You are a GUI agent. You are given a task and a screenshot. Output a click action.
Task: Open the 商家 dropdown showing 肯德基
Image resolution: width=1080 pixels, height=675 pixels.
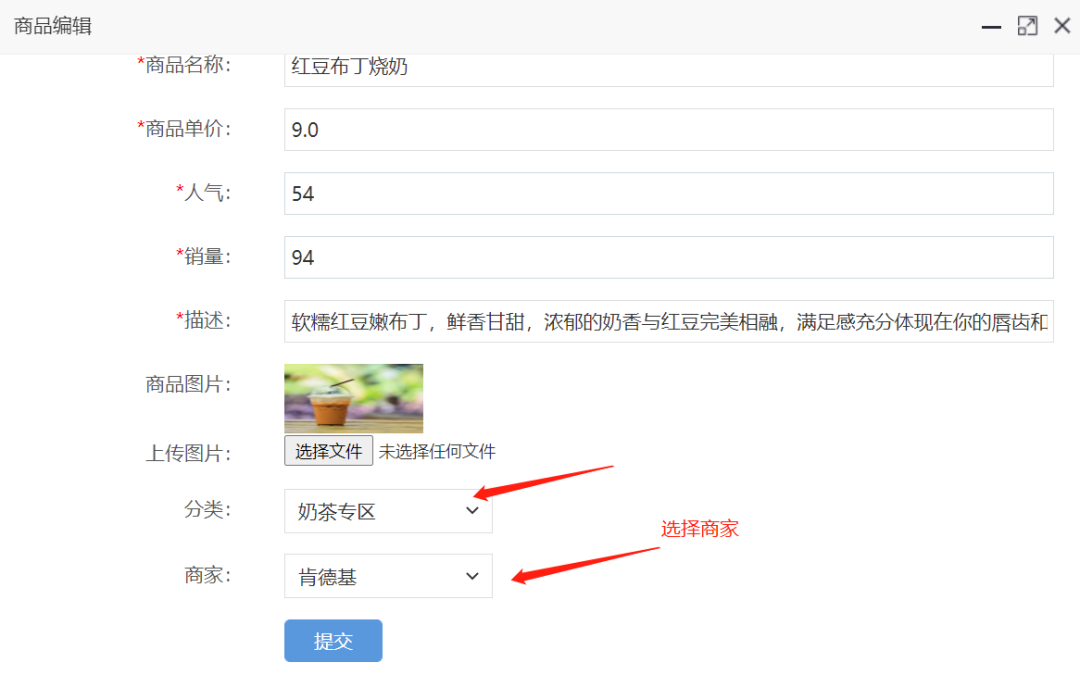388,576
